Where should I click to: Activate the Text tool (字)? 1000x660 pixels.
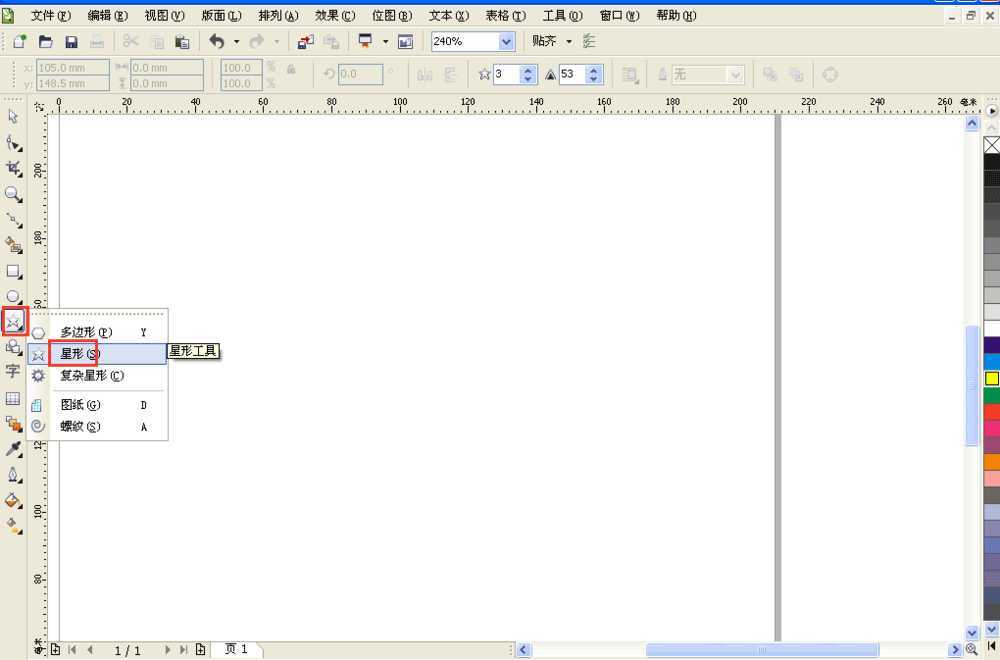pyautogui.click(x=13, y=371)
